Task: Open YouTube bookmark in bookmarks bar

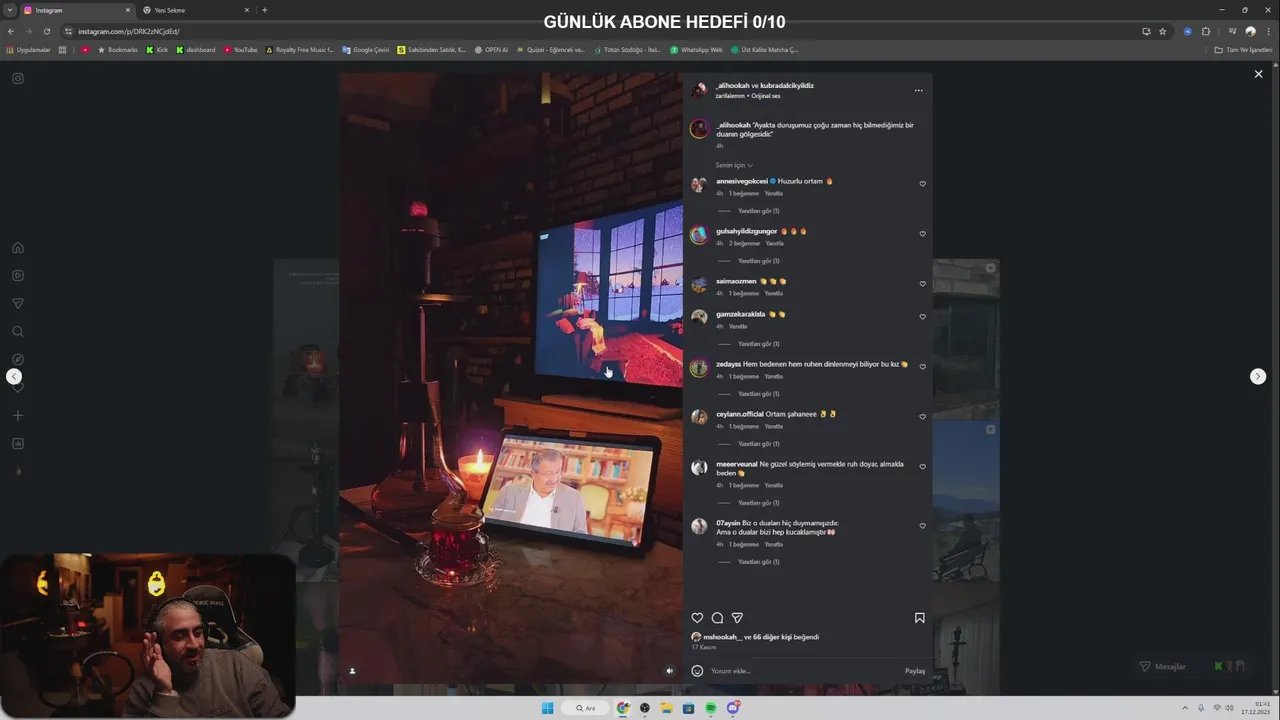Action: pyautogui.click(x=241, y=49)
